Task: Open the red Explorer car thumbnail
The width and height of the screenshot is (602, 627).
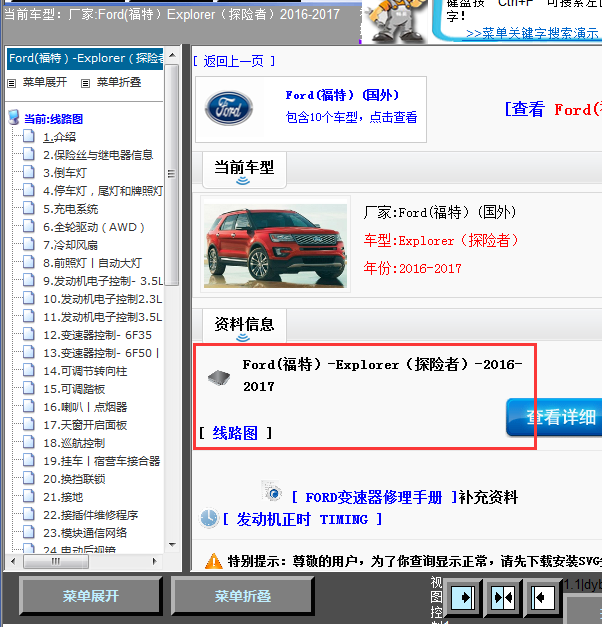Action: [275, 245]
